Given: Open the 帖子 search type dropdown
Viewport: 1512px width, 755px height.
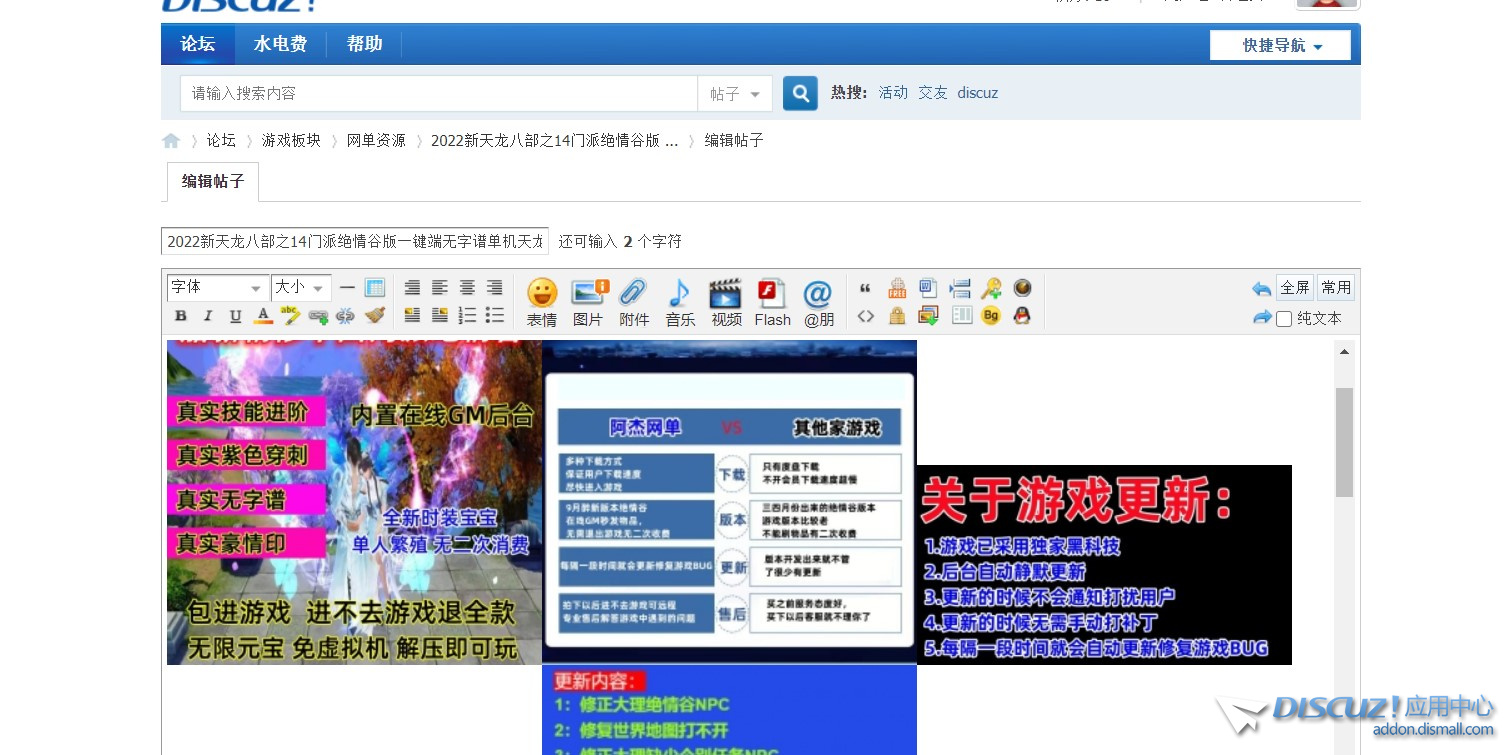Looking at the screenshot, I should 735,94.
